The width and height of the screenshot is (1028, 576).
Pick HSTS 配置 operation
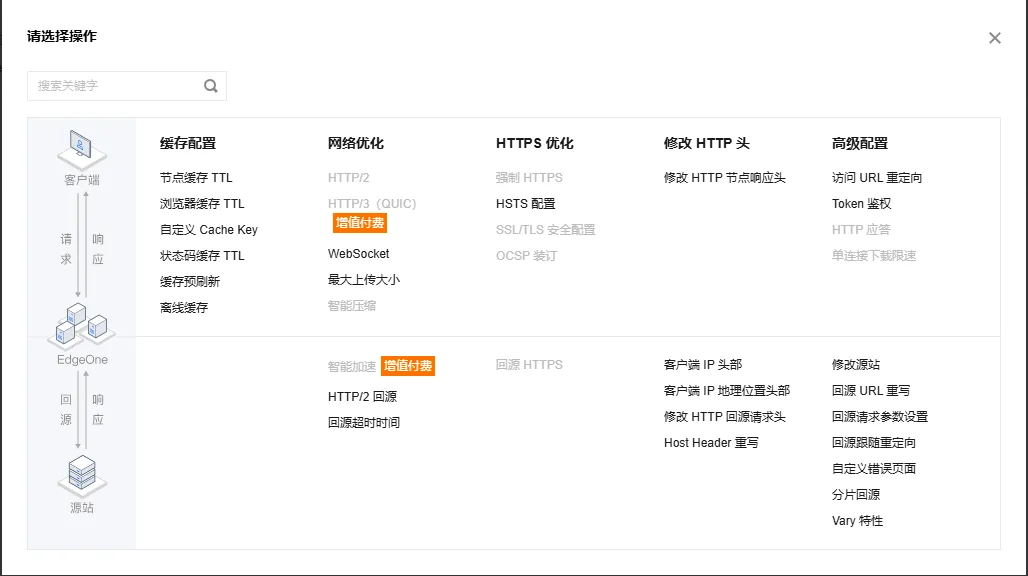(525, 204)
